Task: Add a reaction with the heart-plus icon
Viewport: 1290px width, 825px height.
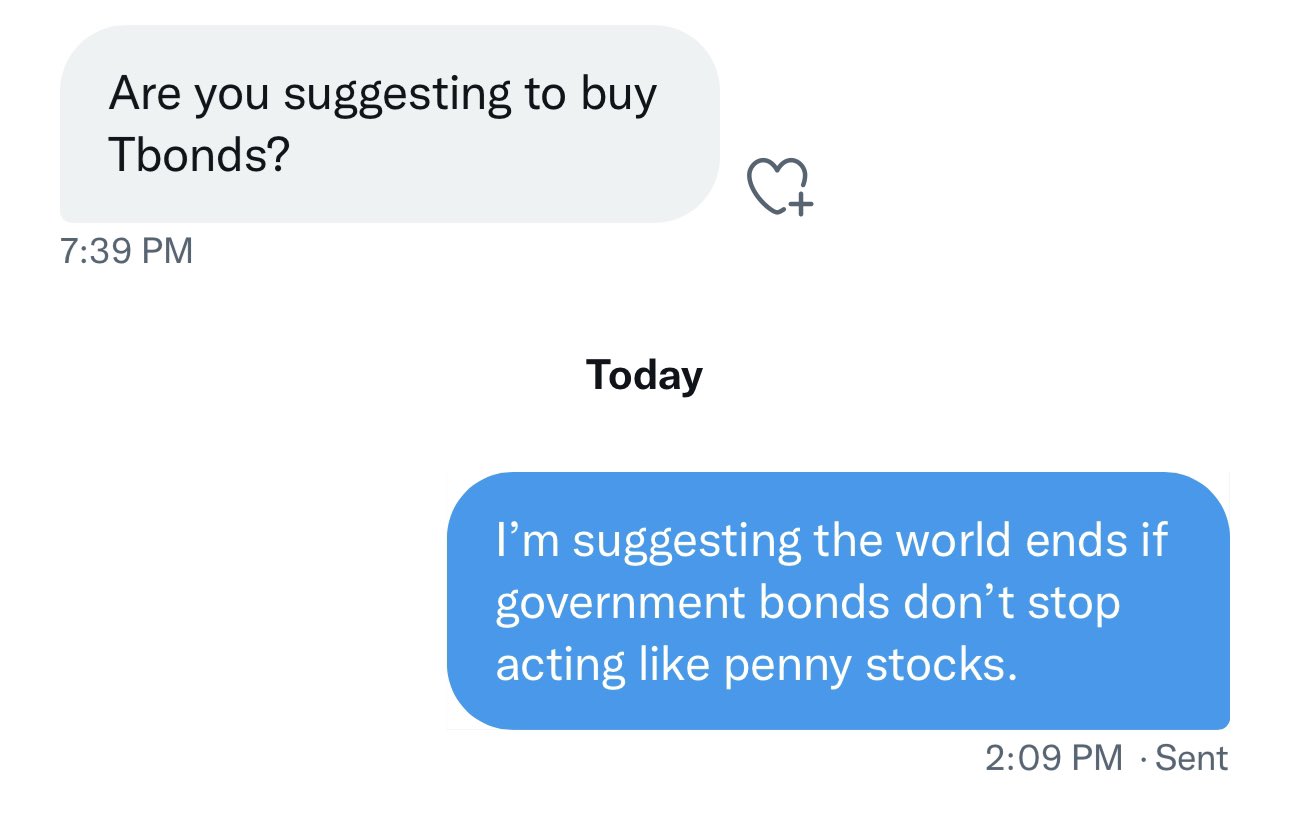Action: [780, 187]
